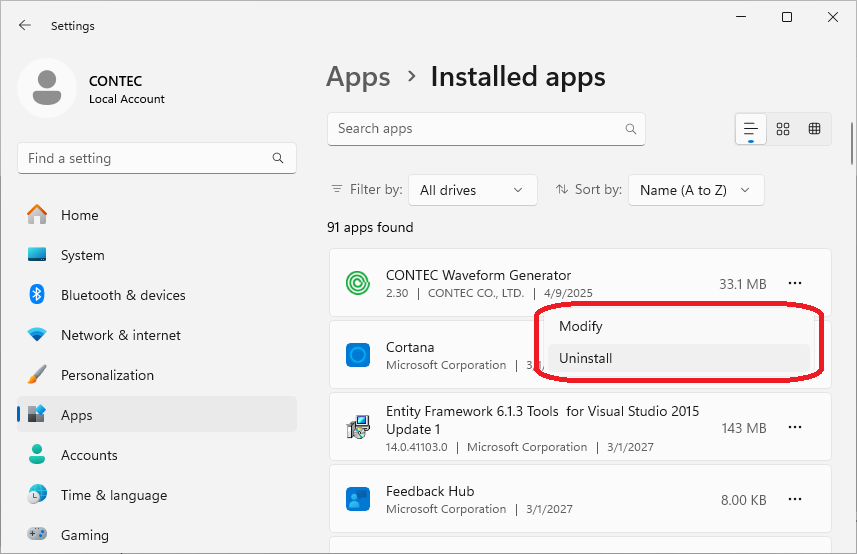This screenshot has width=857, height=554.
Task: Click the 91 apps found text
Action: point(370,227)
